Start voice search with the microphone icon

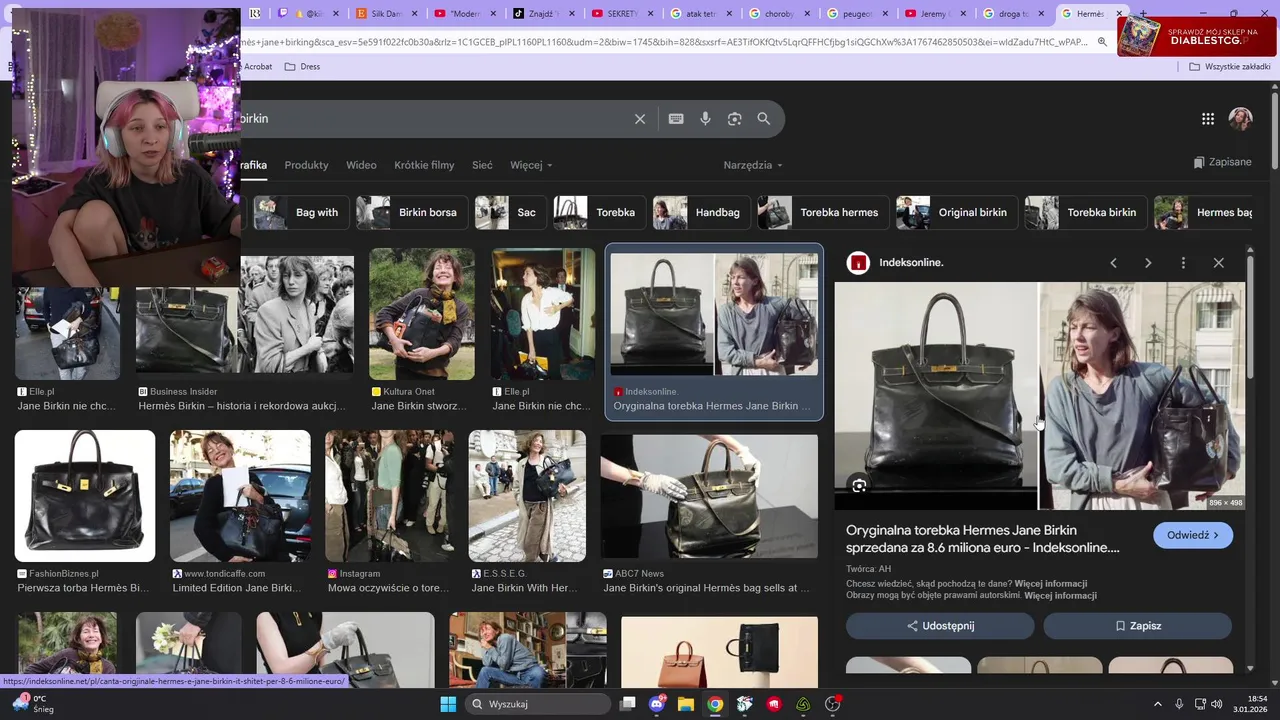pyautogui.click(x=705, y=119)
